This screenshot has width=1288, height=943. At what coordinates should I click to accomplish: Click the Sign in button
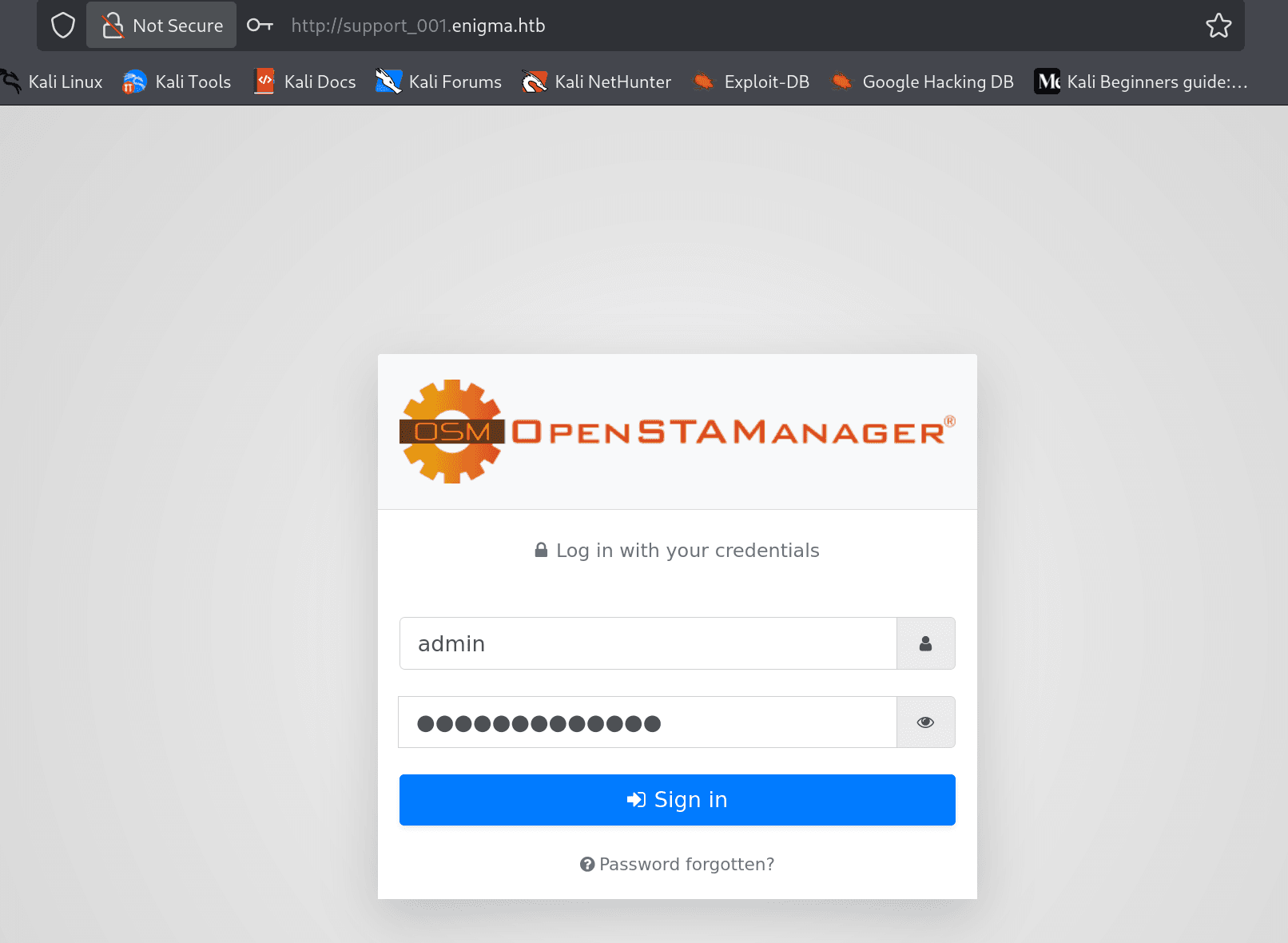click(678, 800)
